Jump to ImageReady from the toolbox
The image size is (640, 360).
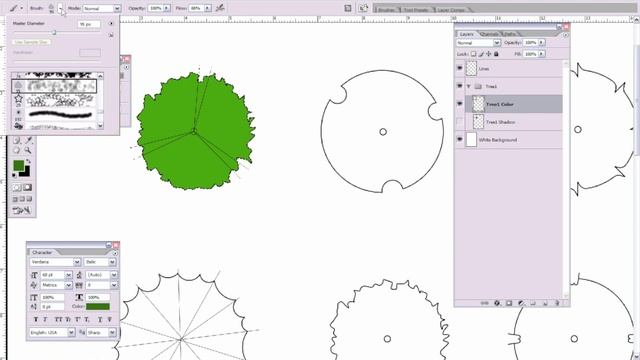click(22, 211)
